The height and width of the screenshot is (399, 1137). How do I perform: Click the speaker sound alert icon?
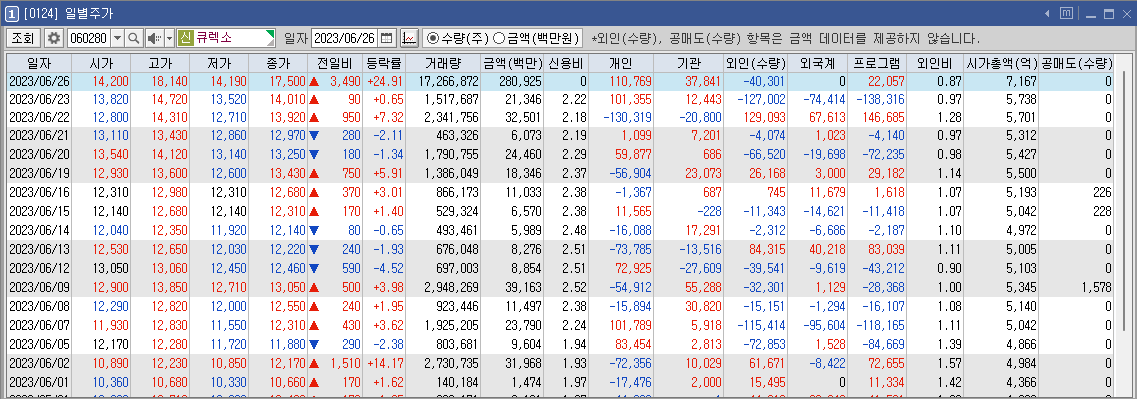click(154, 38)
